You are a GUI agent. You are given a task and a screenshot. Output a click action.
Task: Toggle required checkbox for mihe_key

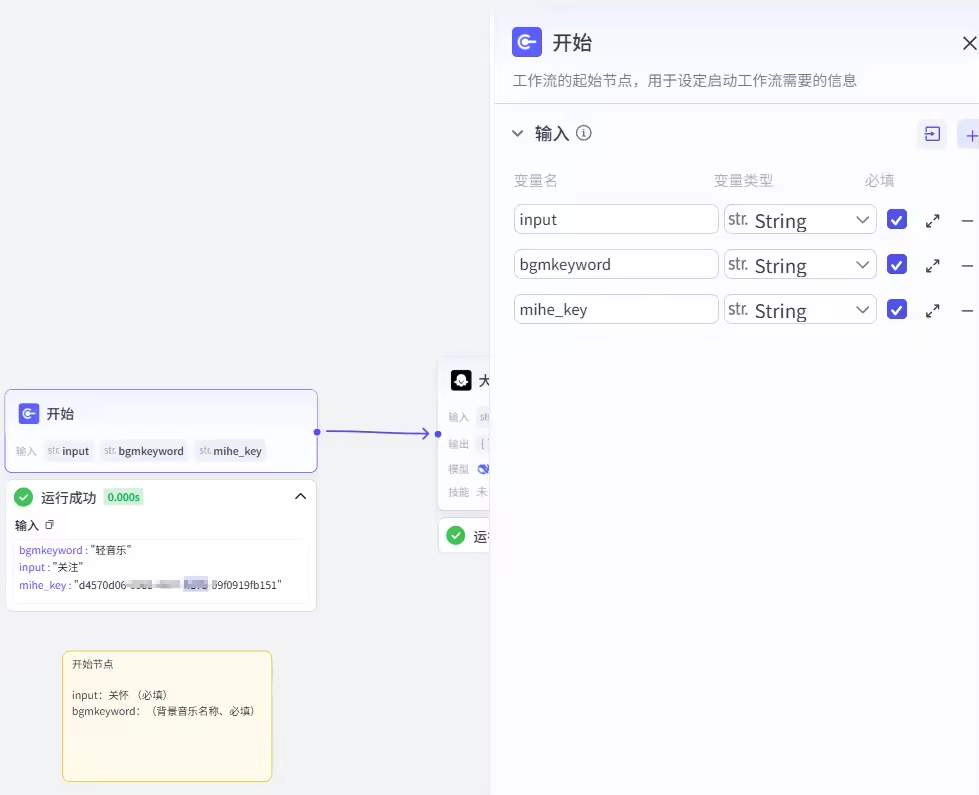coord(897,310)
